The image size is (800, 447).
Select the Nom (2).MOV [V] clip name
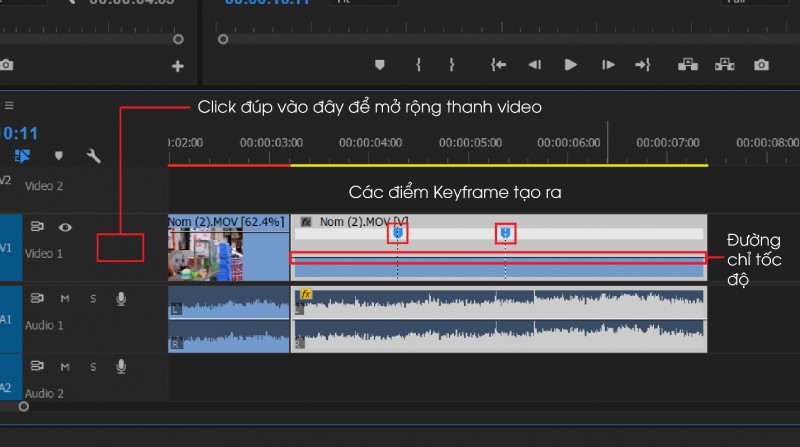tap(364, 222)
